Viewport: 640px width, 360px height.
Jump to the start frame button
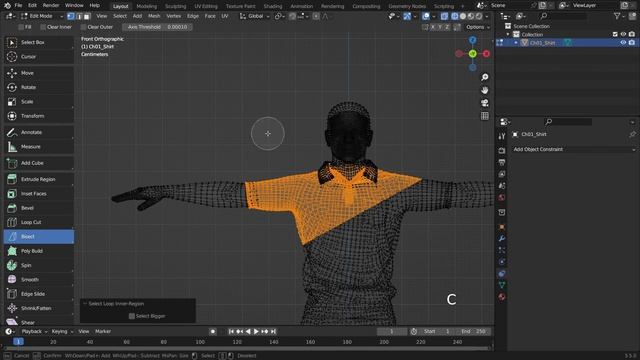point(231,331)
